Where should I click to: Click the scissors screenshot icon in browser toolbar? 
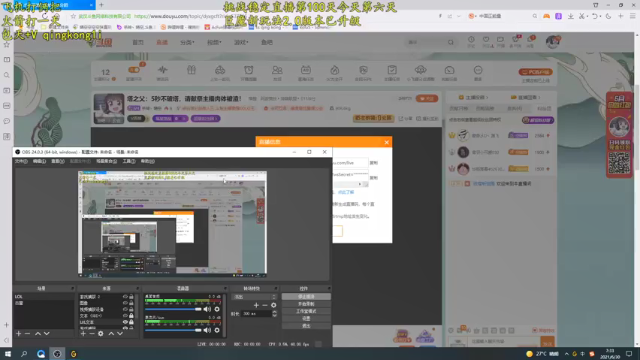pos(582,16)
